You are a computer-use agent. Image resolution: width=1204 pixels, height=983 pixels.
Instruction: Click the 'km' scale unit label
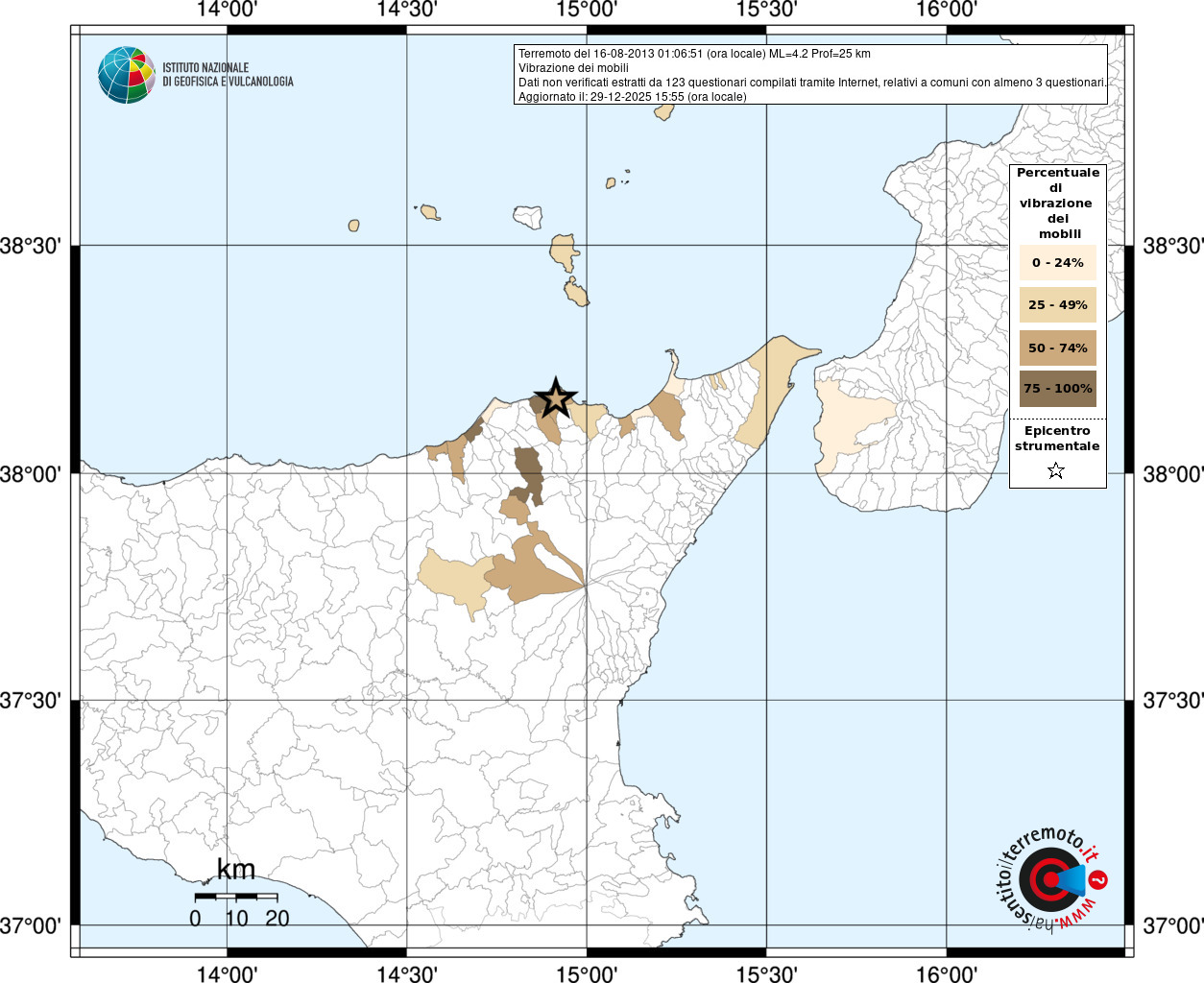tap(236, 870)
